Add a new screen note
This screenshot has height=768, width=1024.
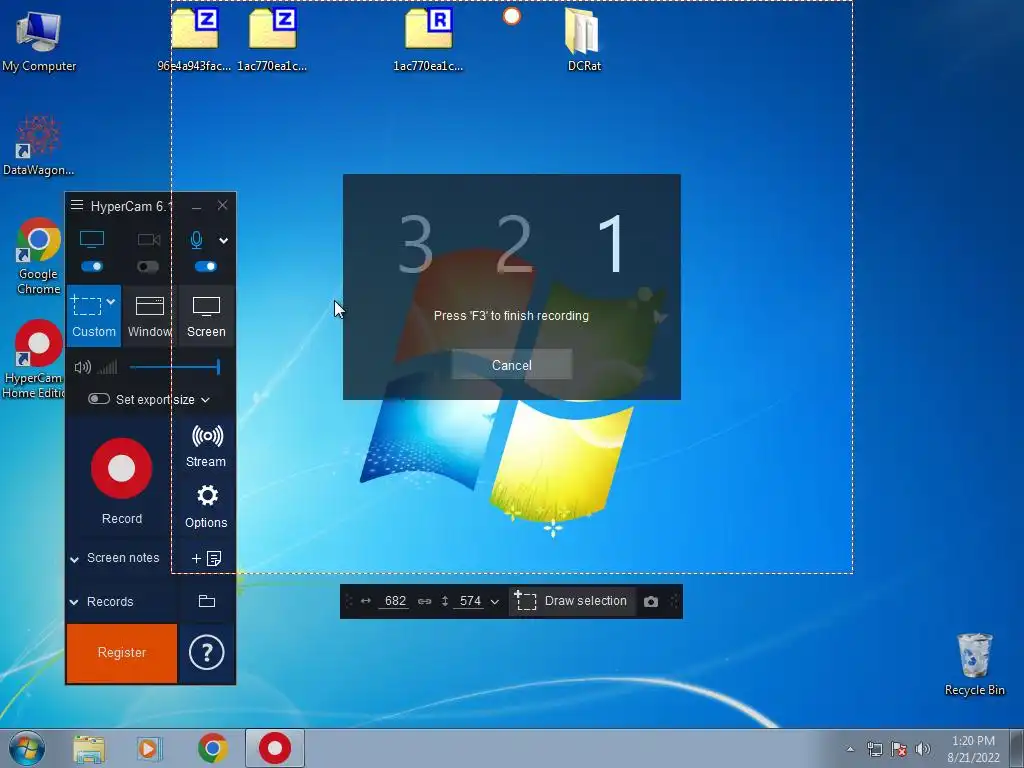tap(206, 558)
